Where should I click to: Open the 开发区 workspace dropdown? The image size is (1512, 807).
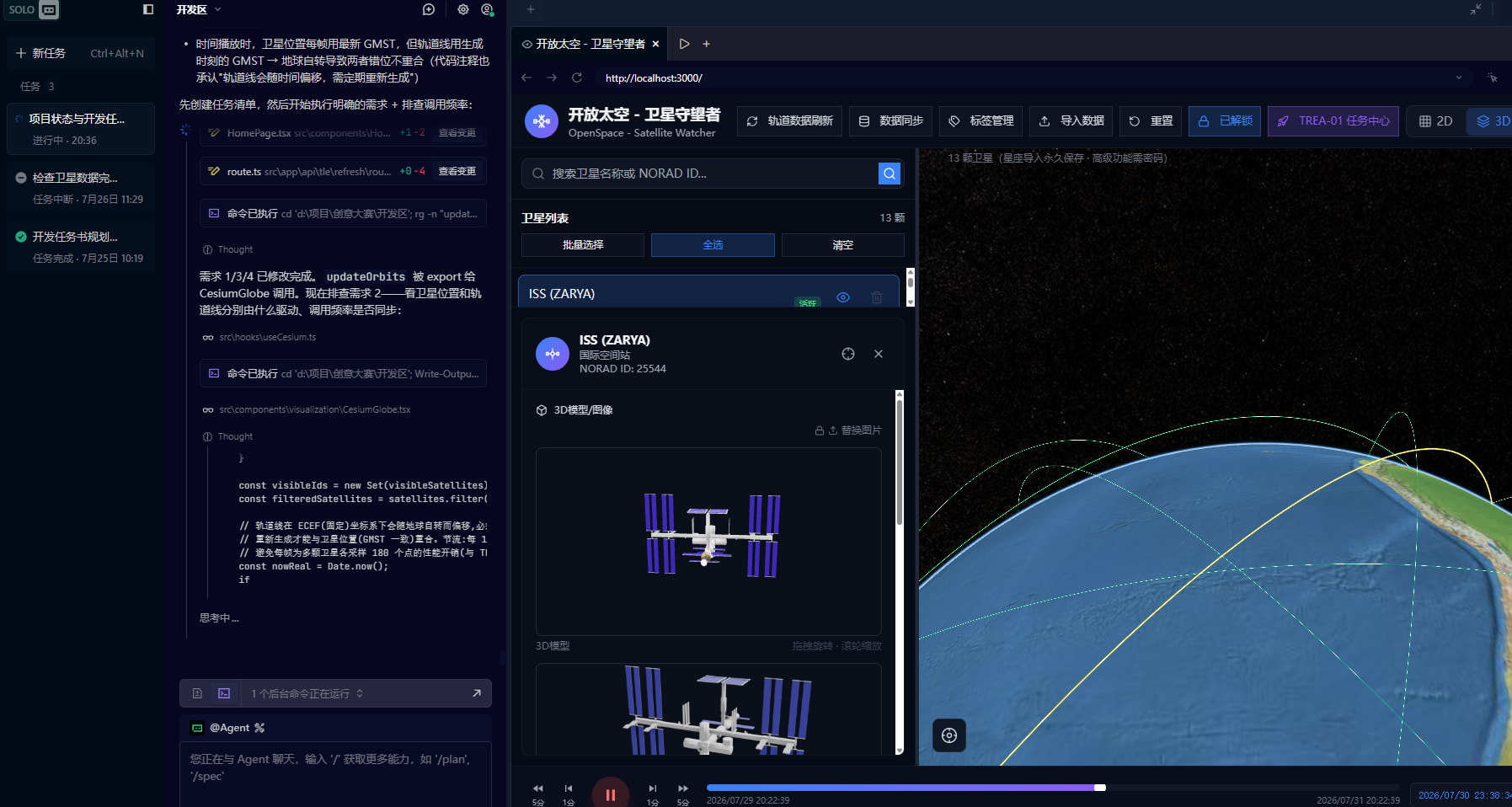(x=199, y=9)
